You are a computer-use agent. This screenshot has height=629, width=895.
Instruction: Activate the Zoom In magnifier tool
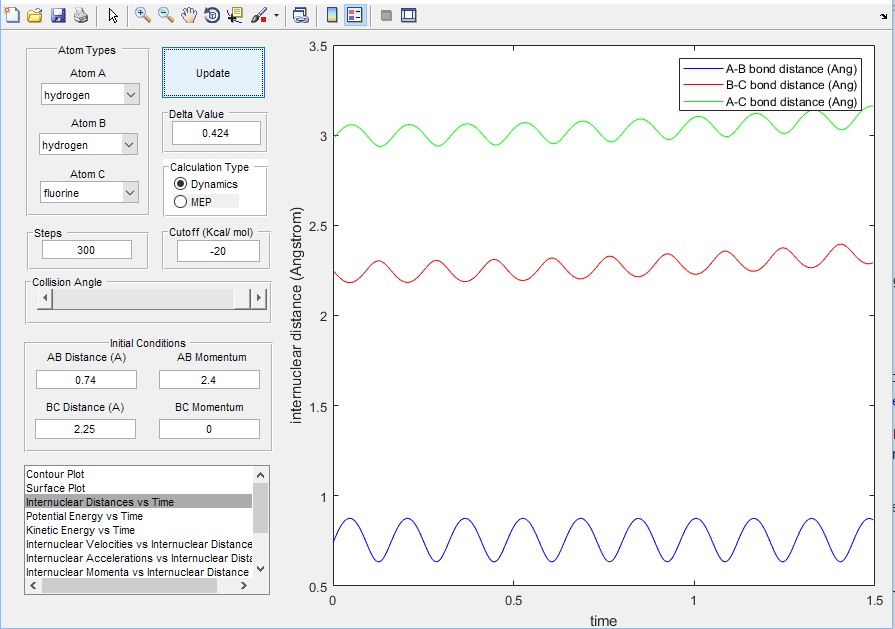click(x=143, y=15)
